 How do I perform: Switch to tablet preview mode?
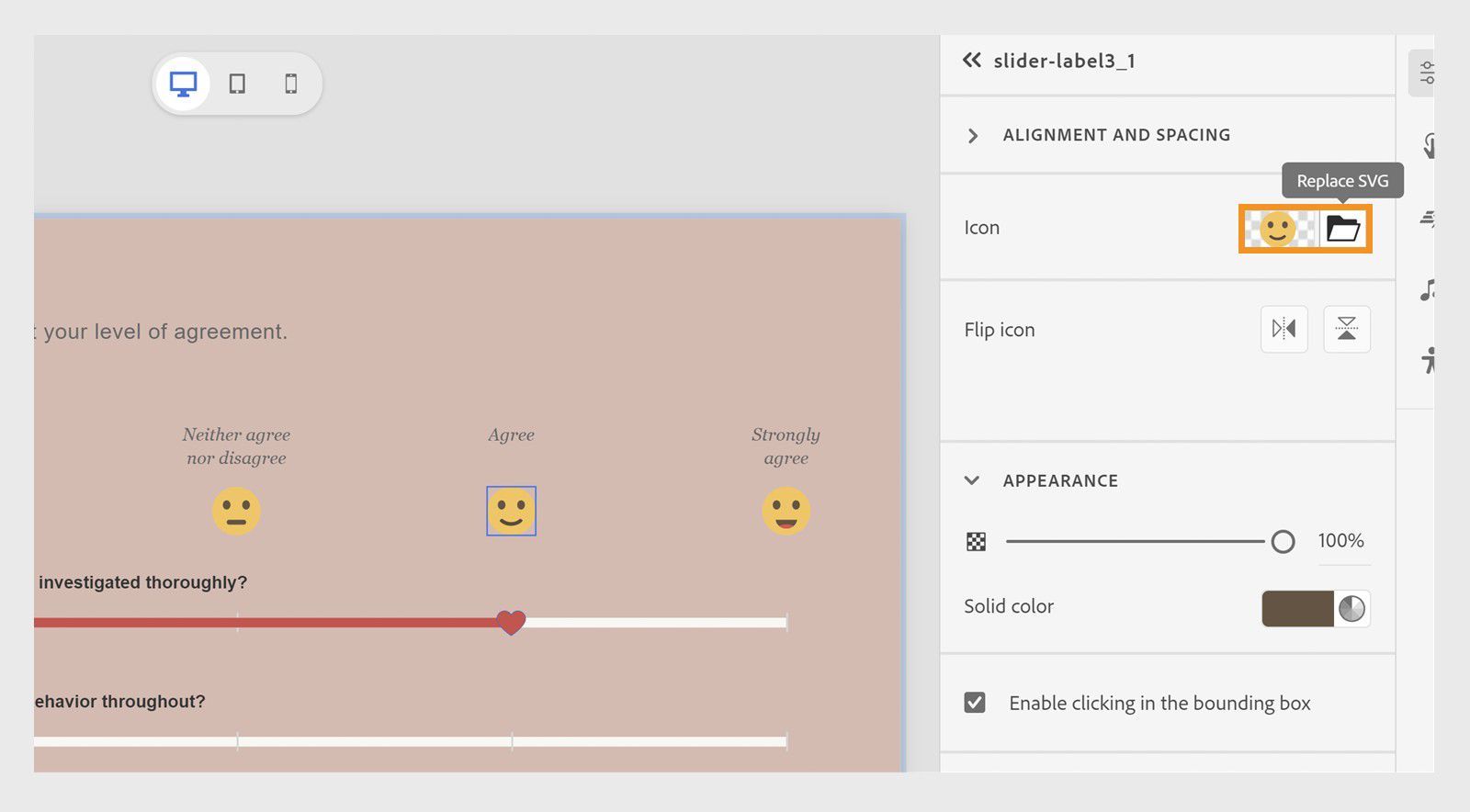(237, 84)
